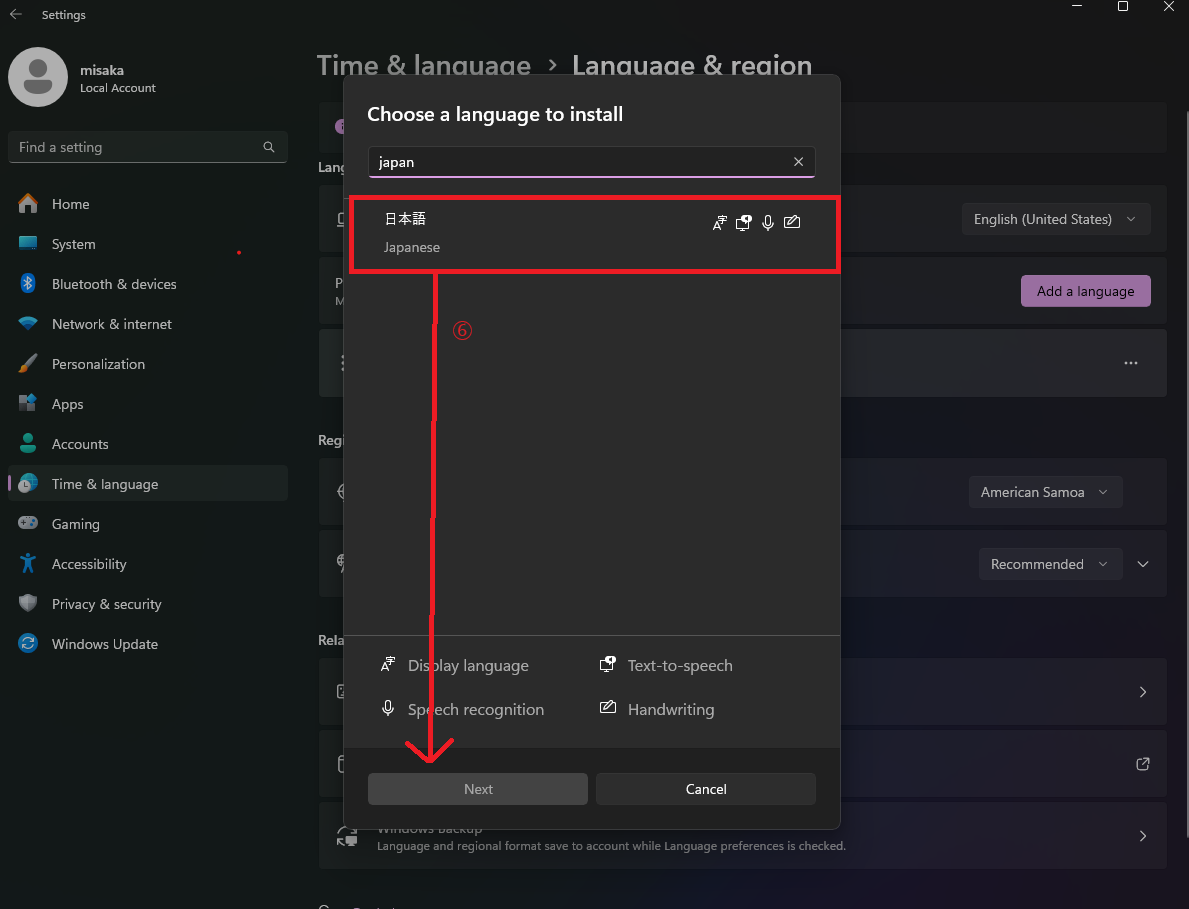
Task: Click the search magnifier icon
Action: click(x=268, y=147)
